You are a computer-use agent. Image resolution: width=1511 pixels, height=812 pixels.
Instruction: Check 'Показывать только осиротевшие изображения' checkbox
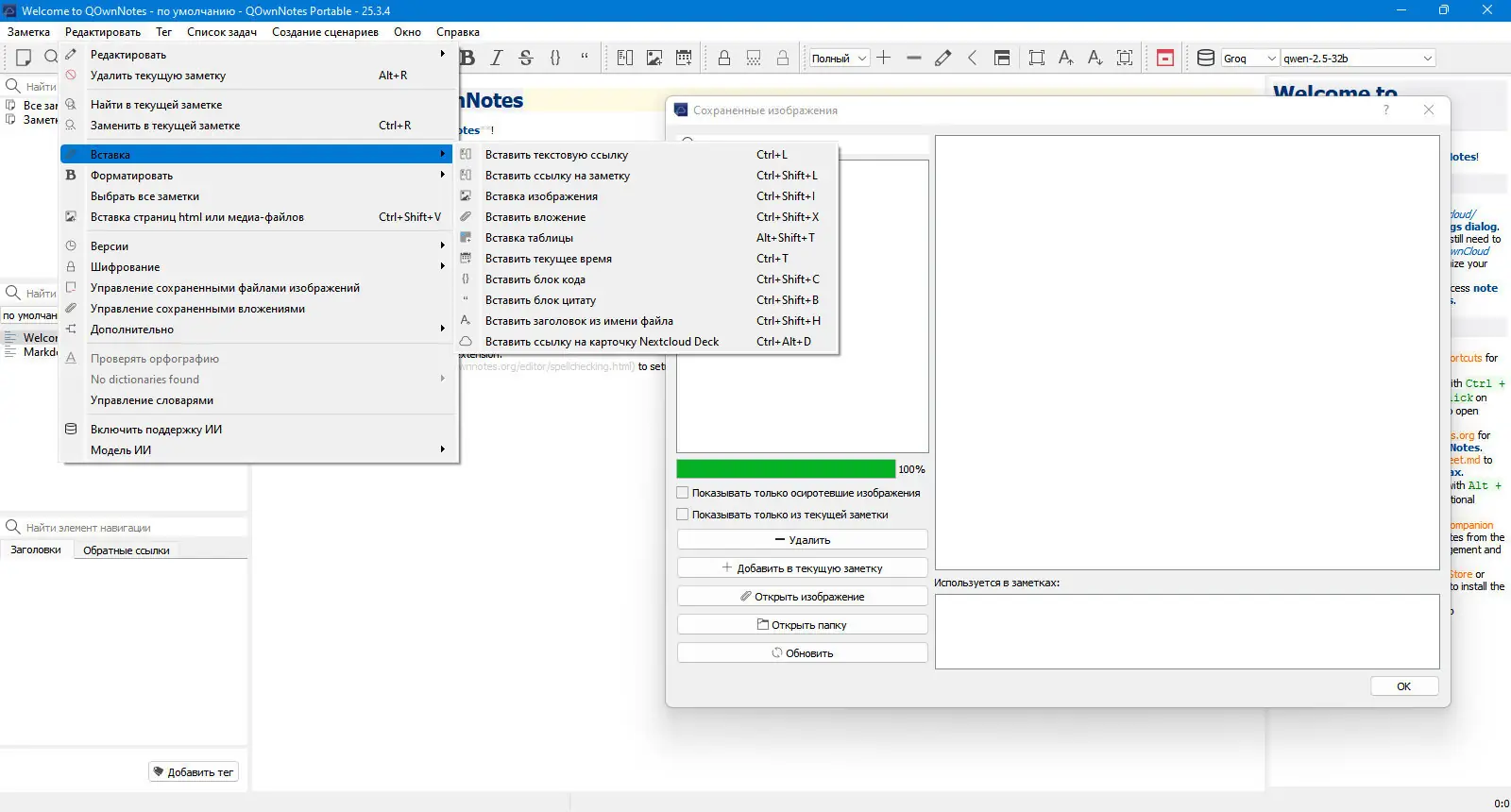(683, 493)
